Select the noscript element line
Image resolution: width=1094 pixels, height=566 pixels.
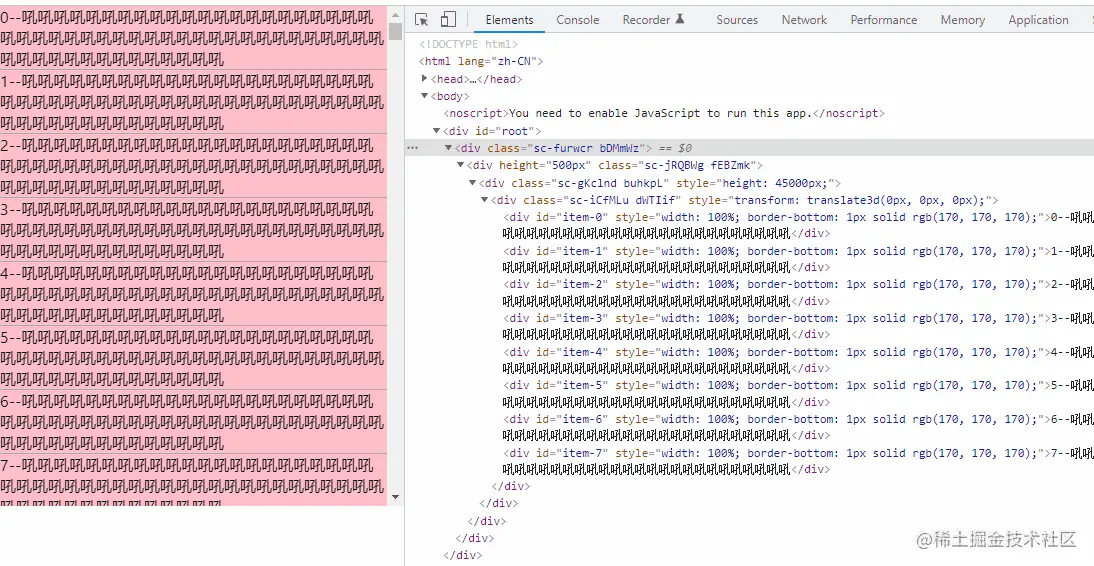point(664,113)
